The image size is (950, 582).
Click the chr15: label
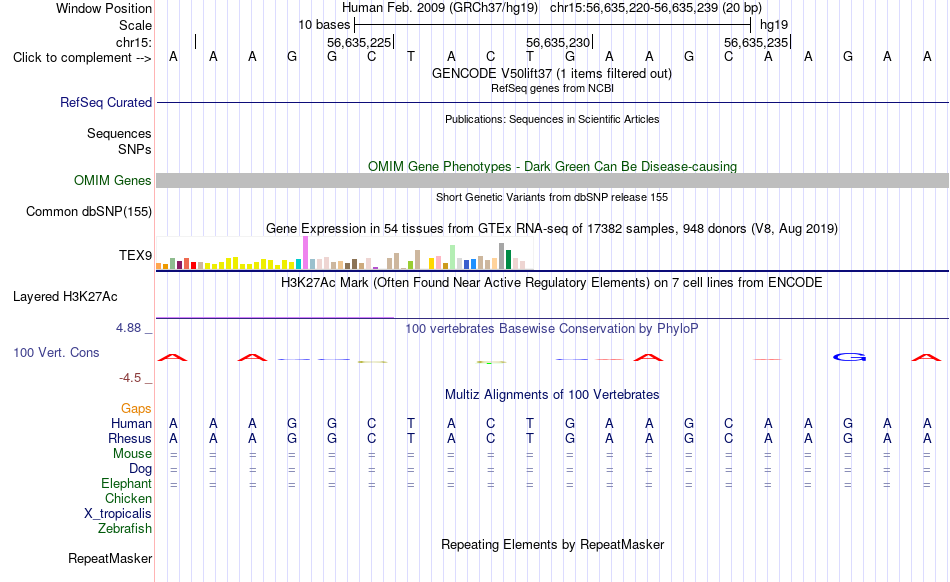coord(133,42)
